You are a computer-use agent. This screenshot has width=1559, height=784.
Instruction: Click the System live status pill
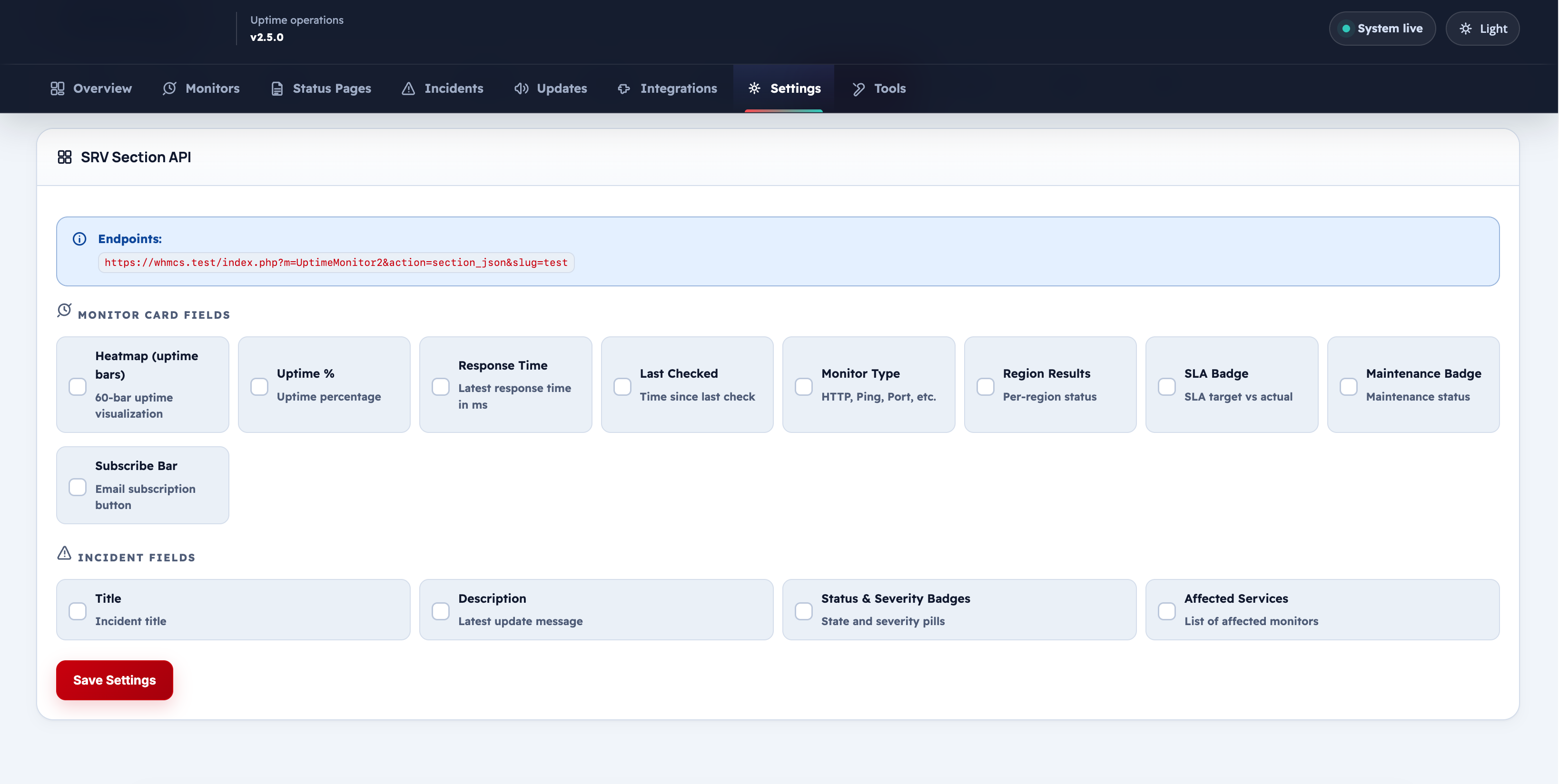tap(1382, 29)
